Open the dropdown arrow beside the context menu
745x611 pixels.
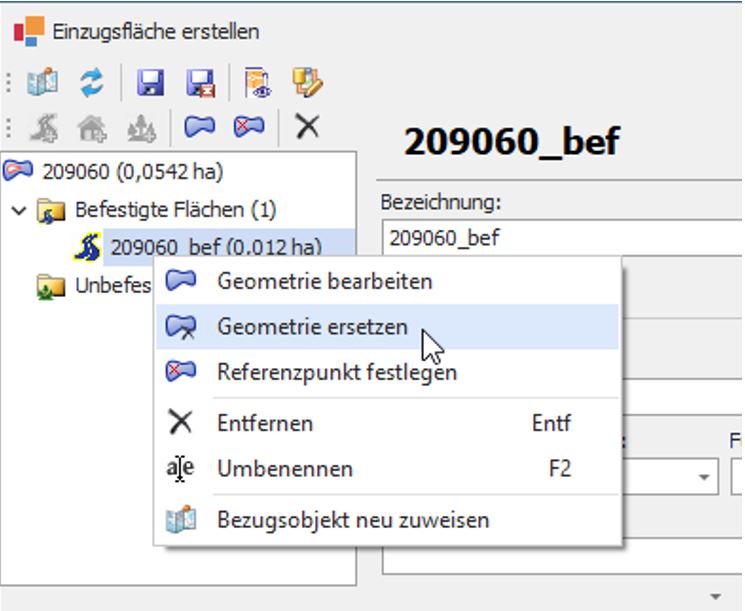coord(706,477)
